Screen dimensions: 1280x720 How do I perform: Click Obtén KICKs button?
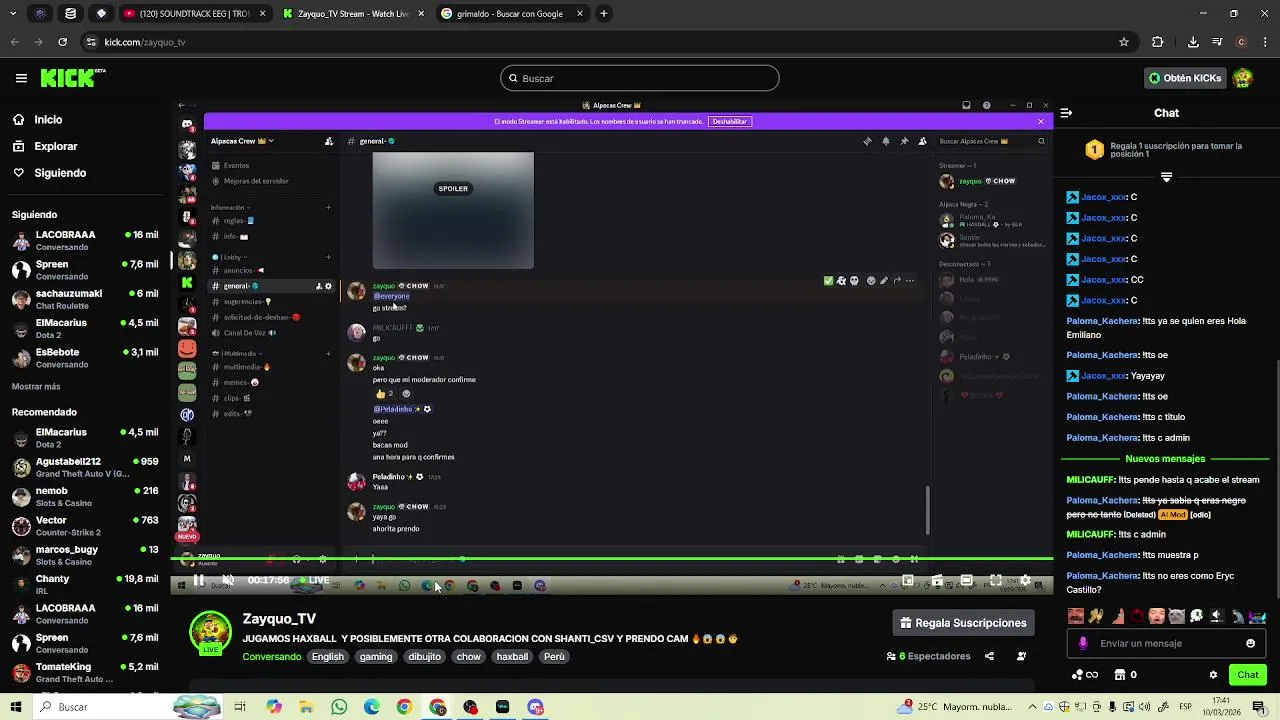[1184, 78]
